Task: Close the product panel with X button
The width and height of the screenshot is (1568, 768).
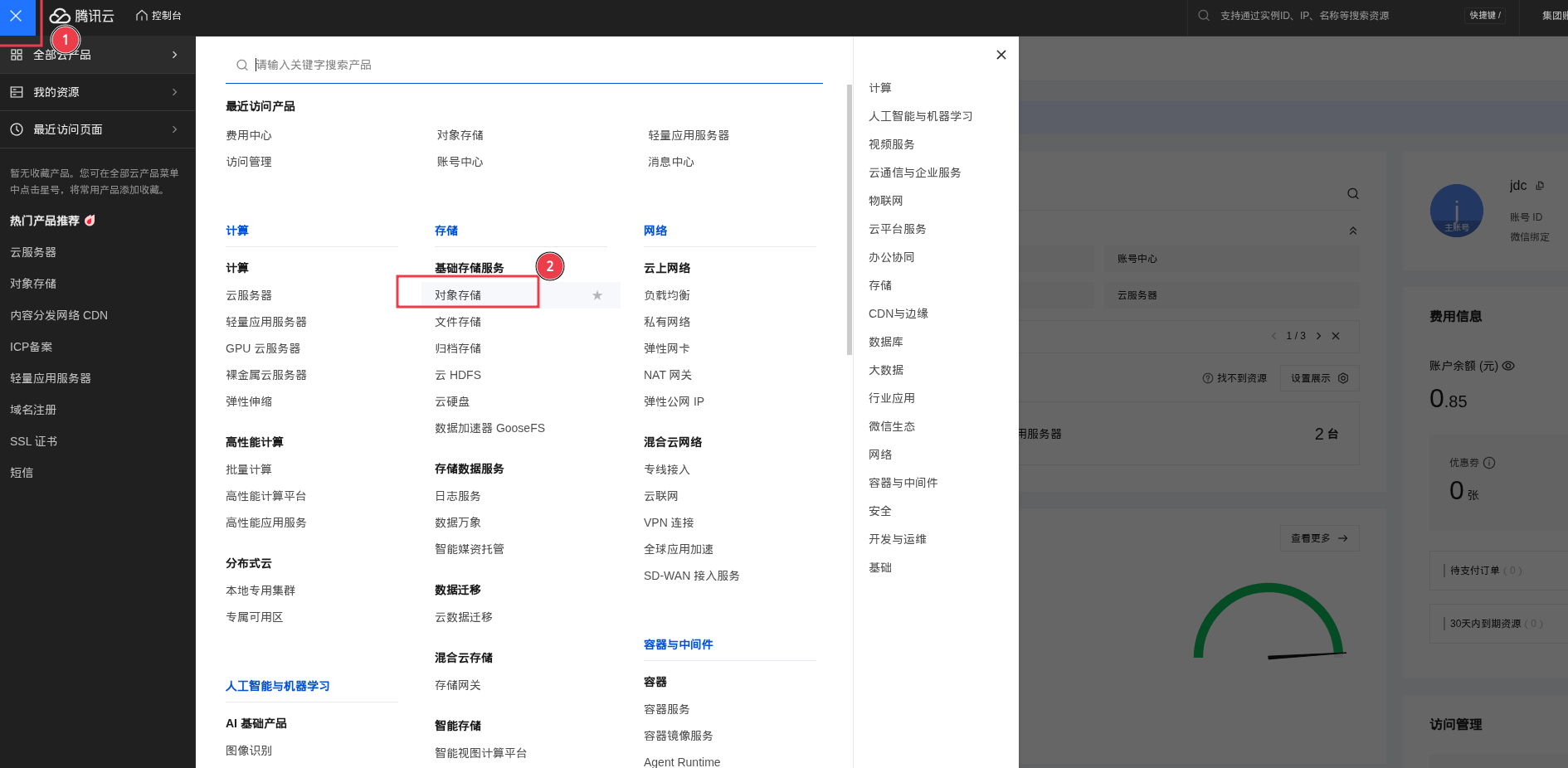Action: (x=1001, y=55)
